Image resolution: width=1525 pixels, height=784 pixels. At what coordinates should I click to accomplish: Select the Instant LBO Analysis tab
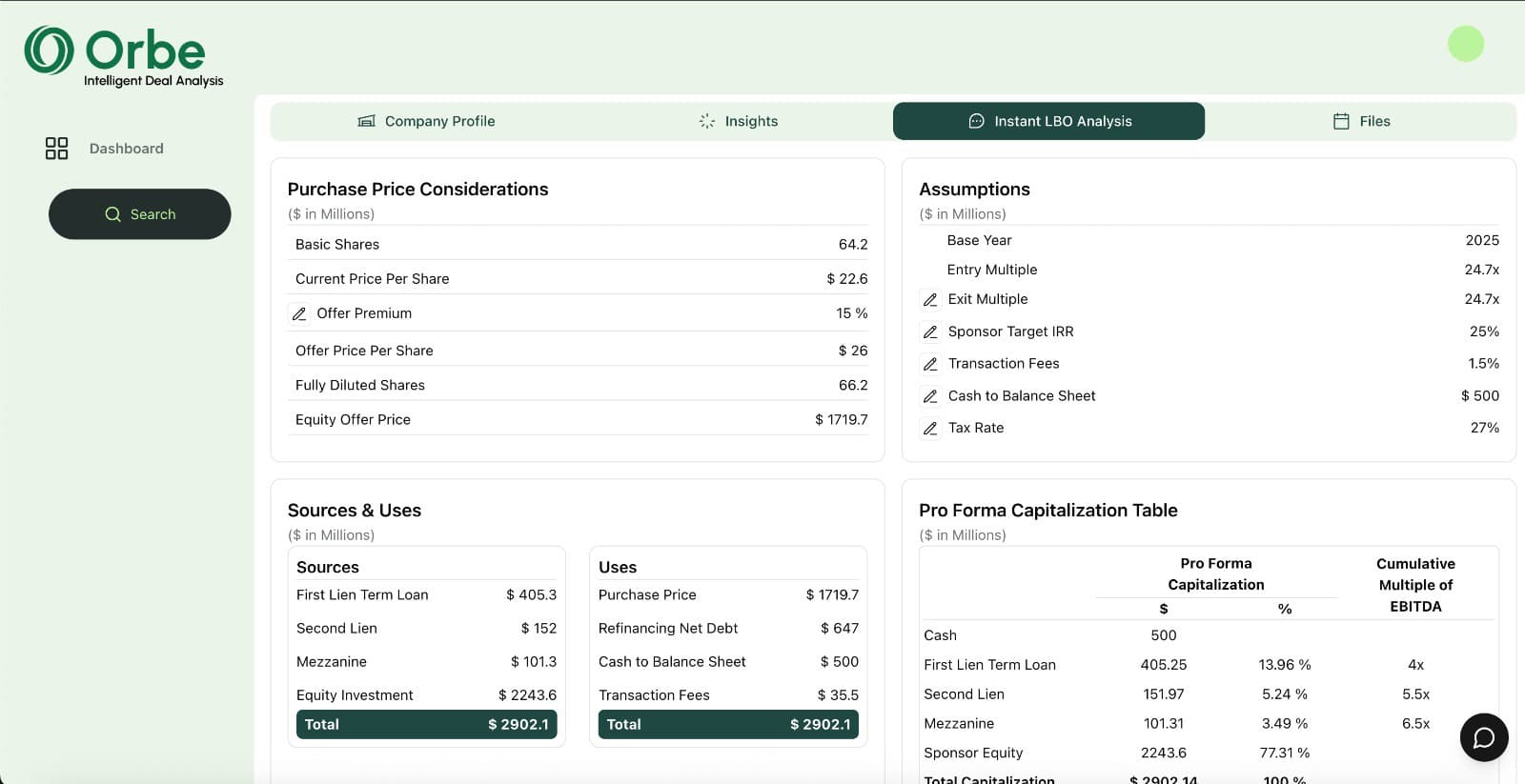1048,121
